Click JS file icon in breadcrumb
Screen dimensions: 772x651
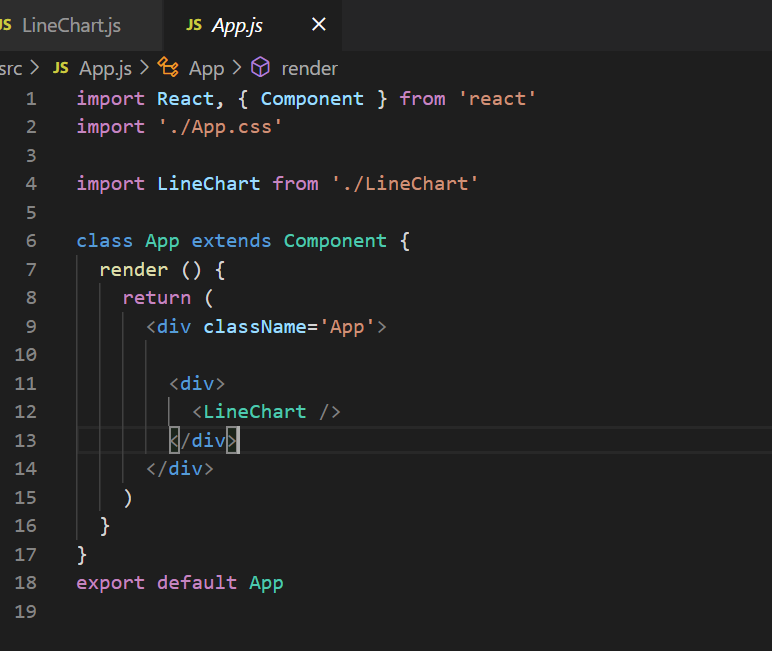61,67
